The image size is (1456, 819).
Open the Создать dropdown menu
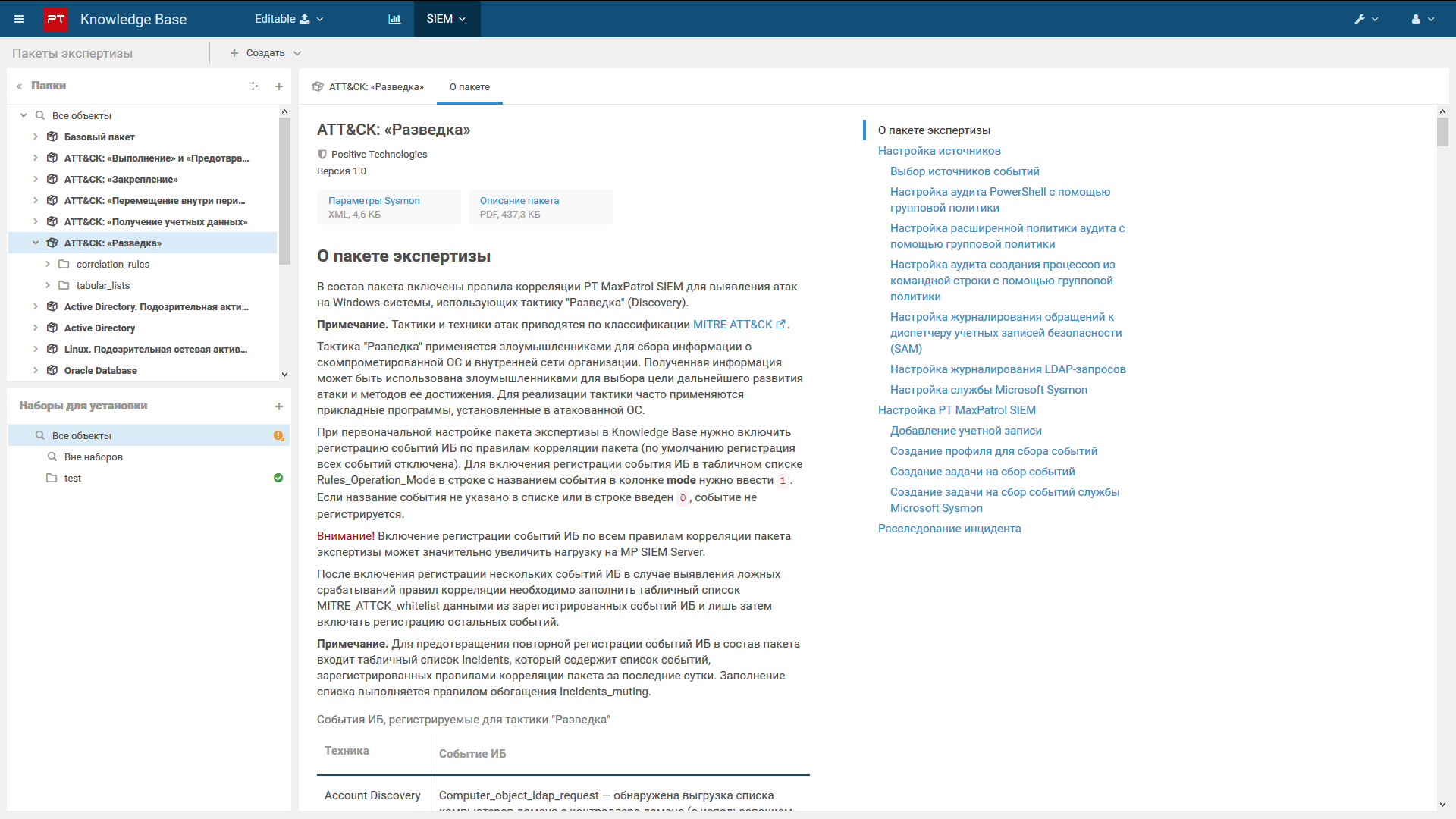(265, 53)
